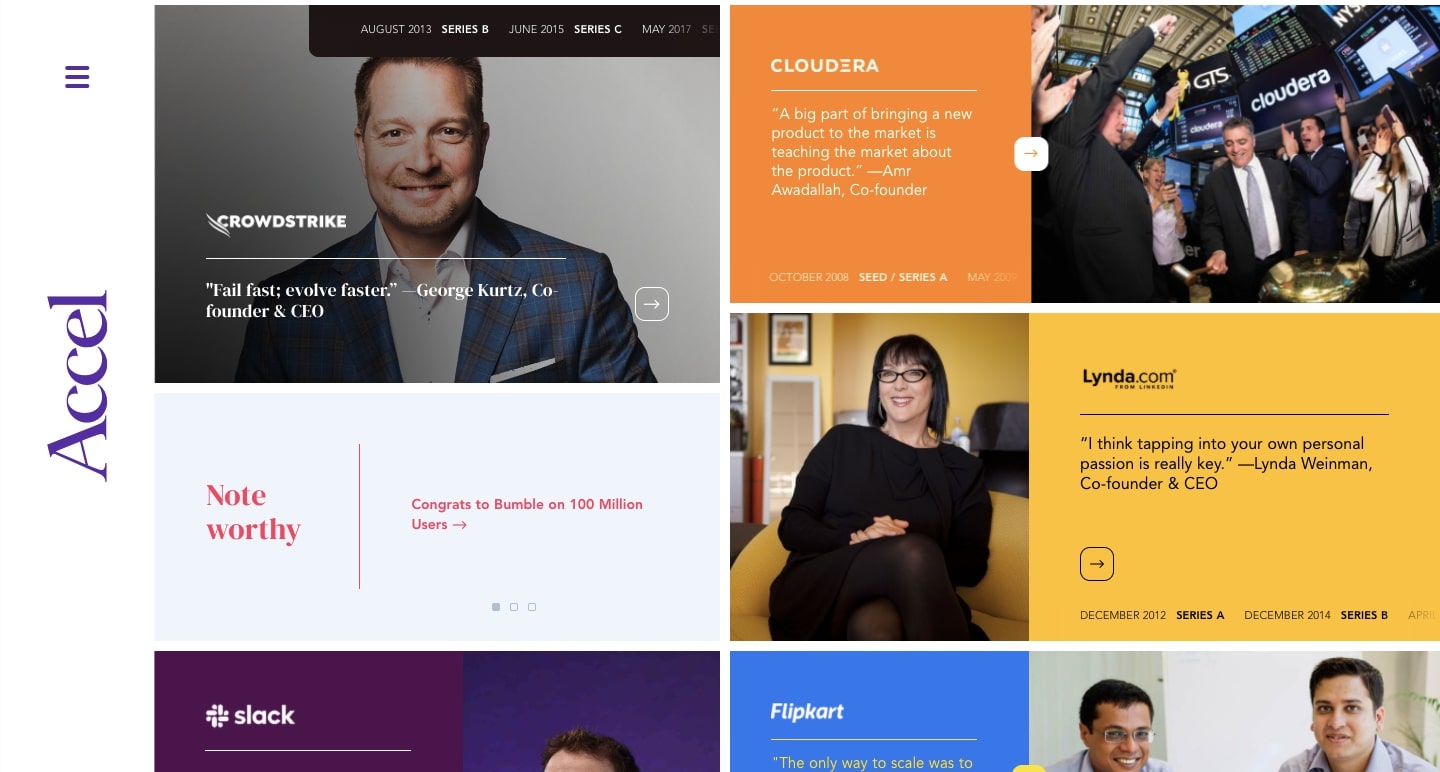Click the Cloudera logo on orange card

tap(825, 66)
